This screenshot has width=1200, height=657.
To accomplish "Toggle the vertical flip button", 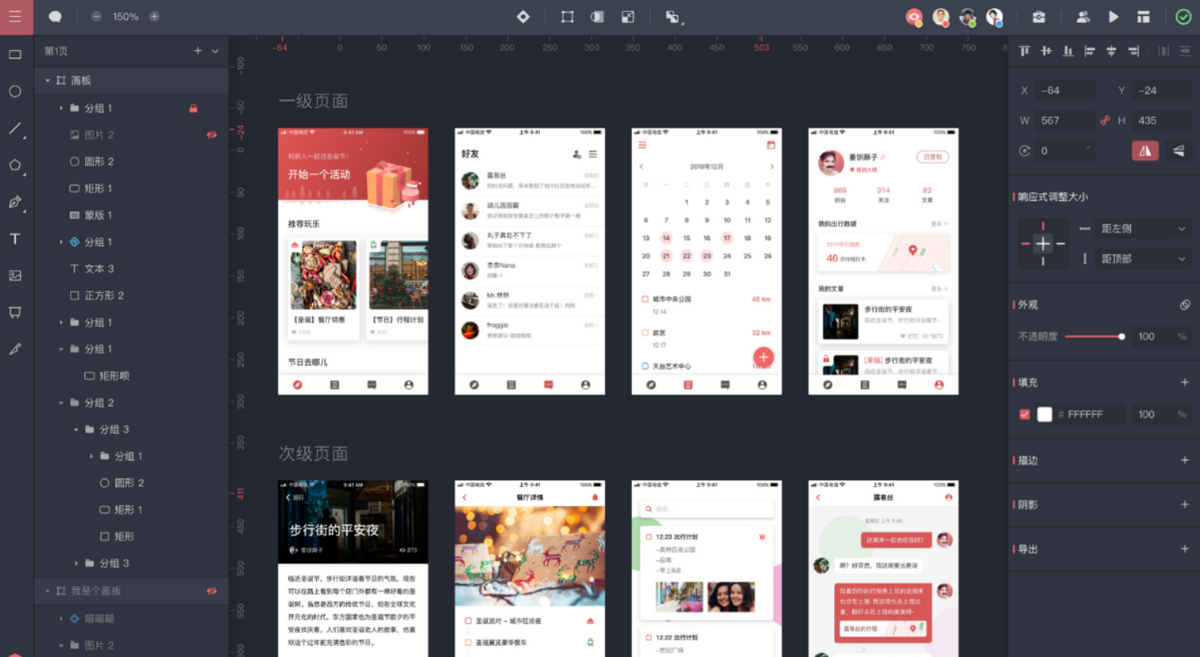I will tap(1179, 150).
